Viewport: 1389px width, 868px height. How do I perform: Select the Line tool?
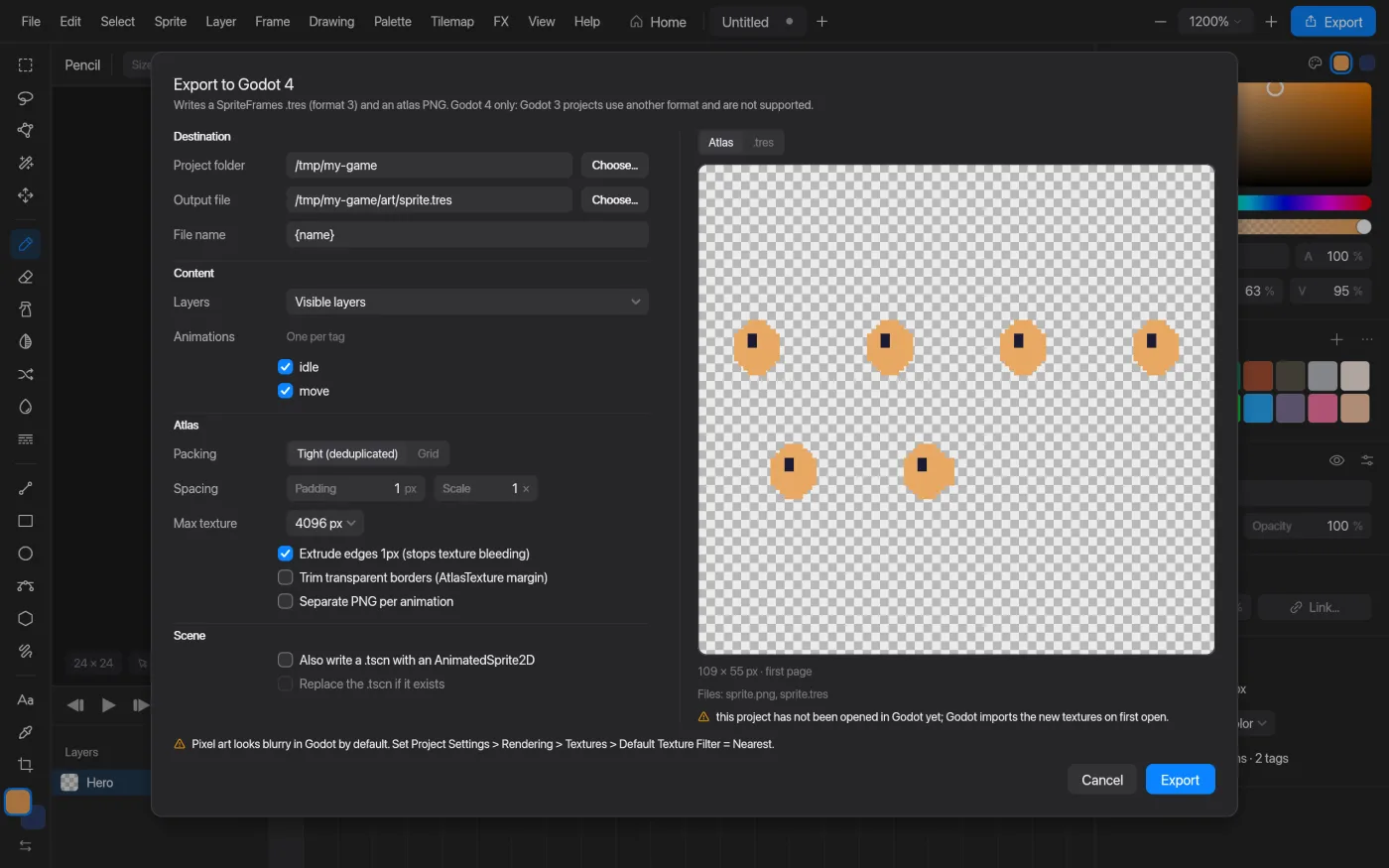pyautogui.click(x=26, y=488)
